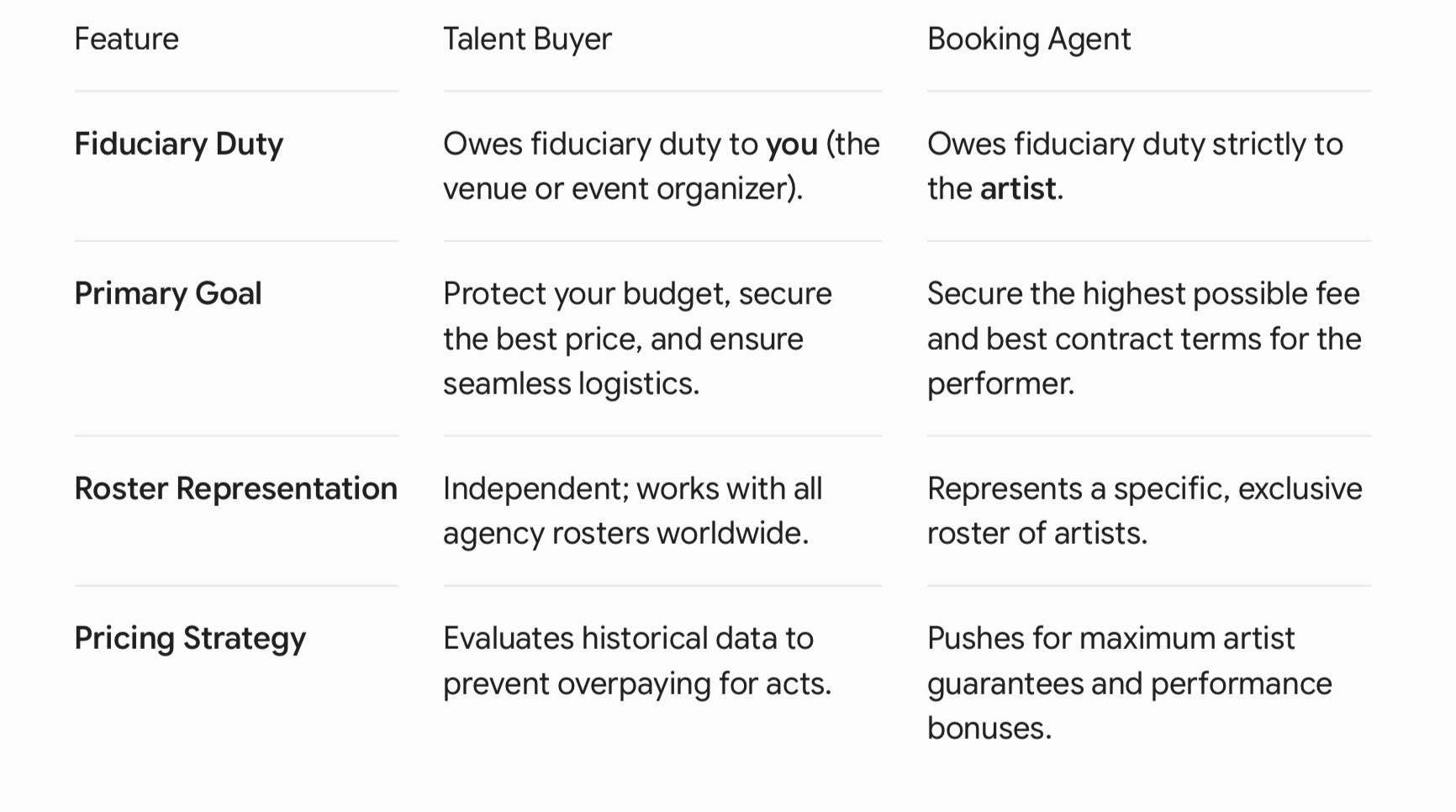Click the bold word 'artist' in Booking Agent cell
This screenshot has height=812, width=1456.
point(1017,188)
